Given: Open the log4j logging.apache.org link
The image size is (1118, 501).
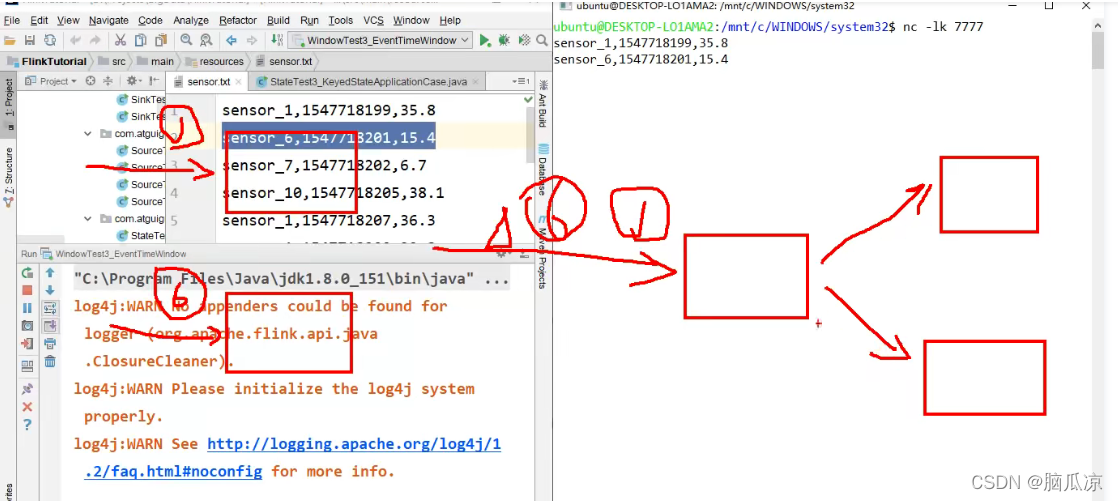Looking at the screenshot, I should (x=354, y=444).
